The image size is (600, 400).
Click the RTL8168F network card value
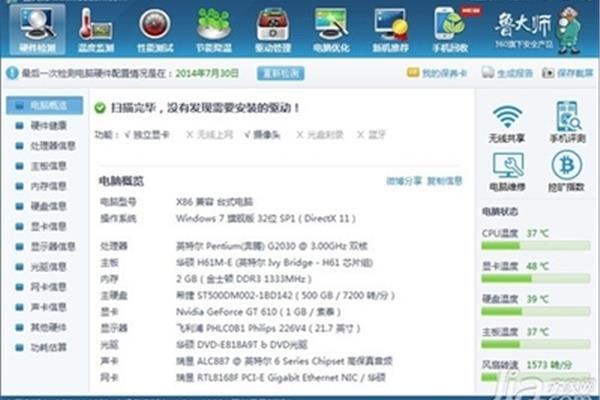pos(281,377)
